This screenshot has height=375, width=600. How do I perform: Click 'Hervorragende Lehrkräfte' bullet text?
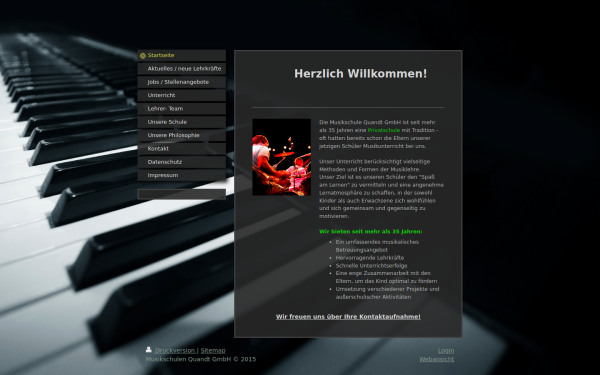370,258
